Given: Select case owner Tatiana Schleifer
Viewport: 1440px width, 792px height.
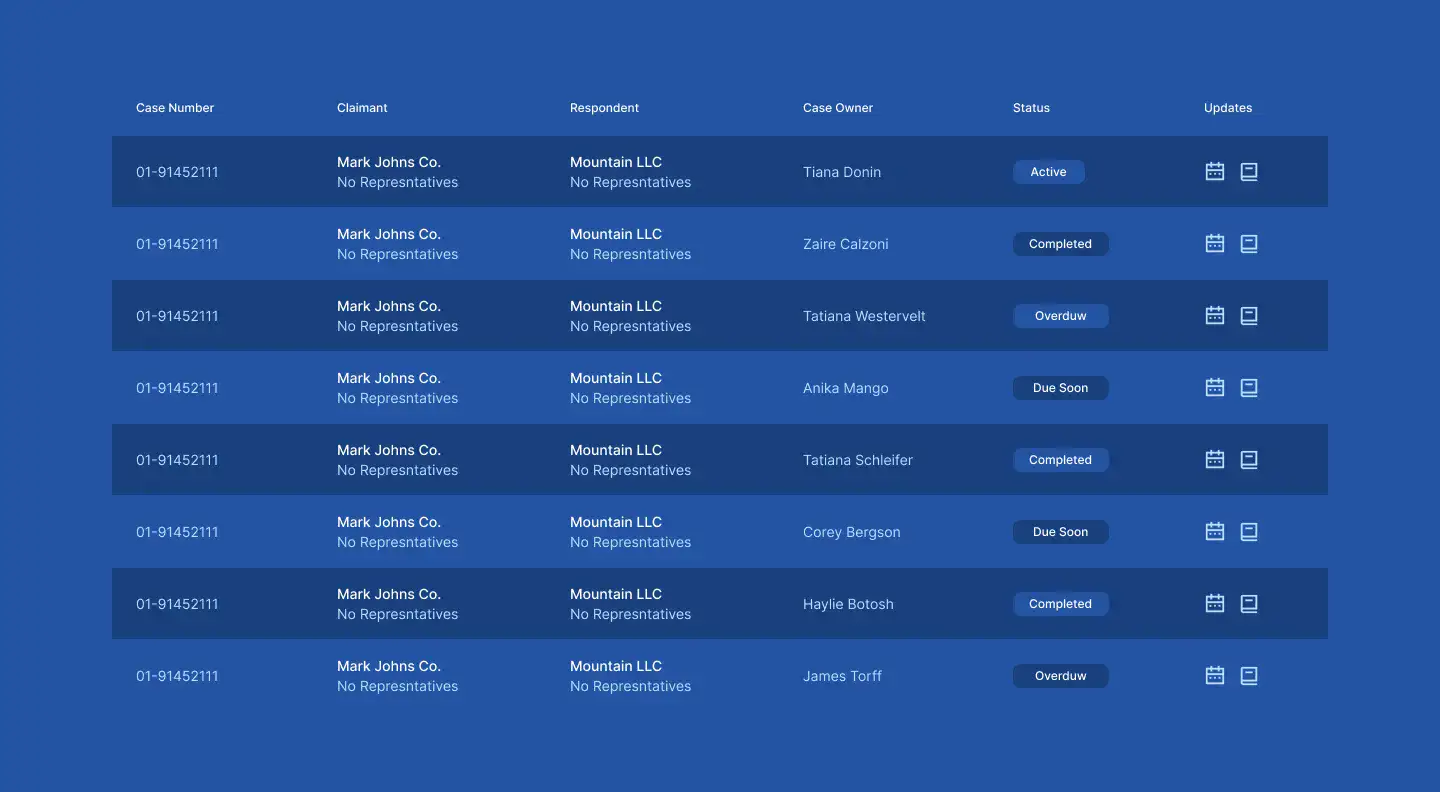Looking at the screenshot, I should tap(858, 460).
